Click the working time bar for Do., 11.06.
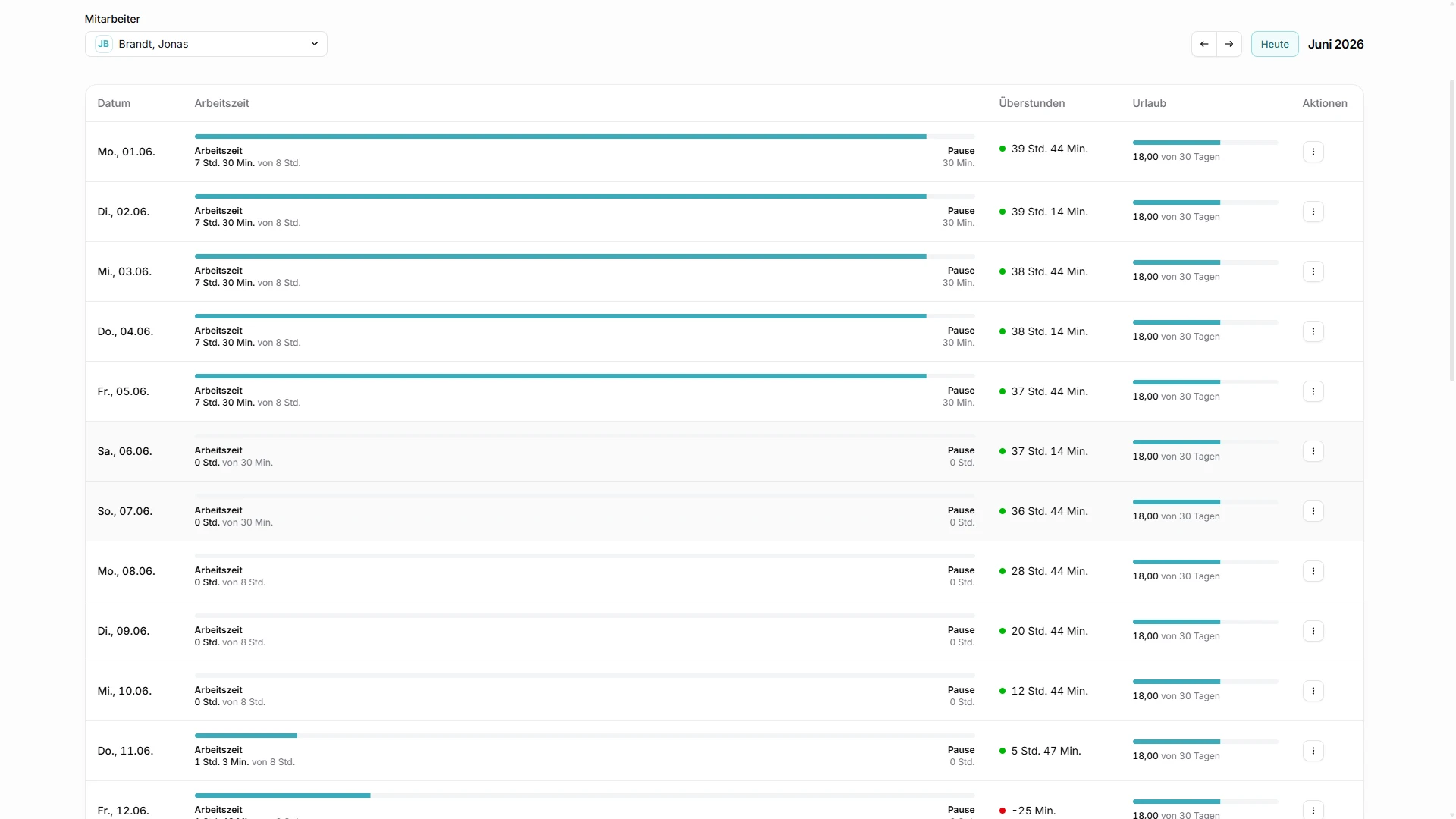The image size is (1456, 819). 585,736
